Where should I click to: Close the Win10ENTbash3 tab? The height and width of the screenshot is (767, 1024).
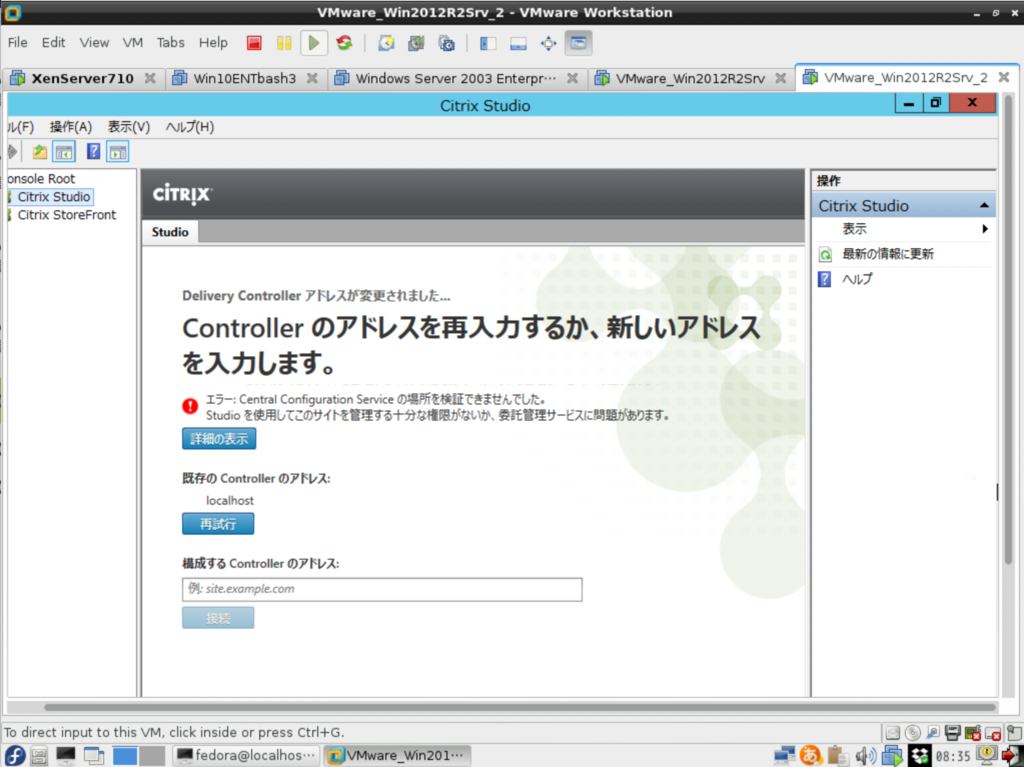pyautogui.click(x=312, y=78)
